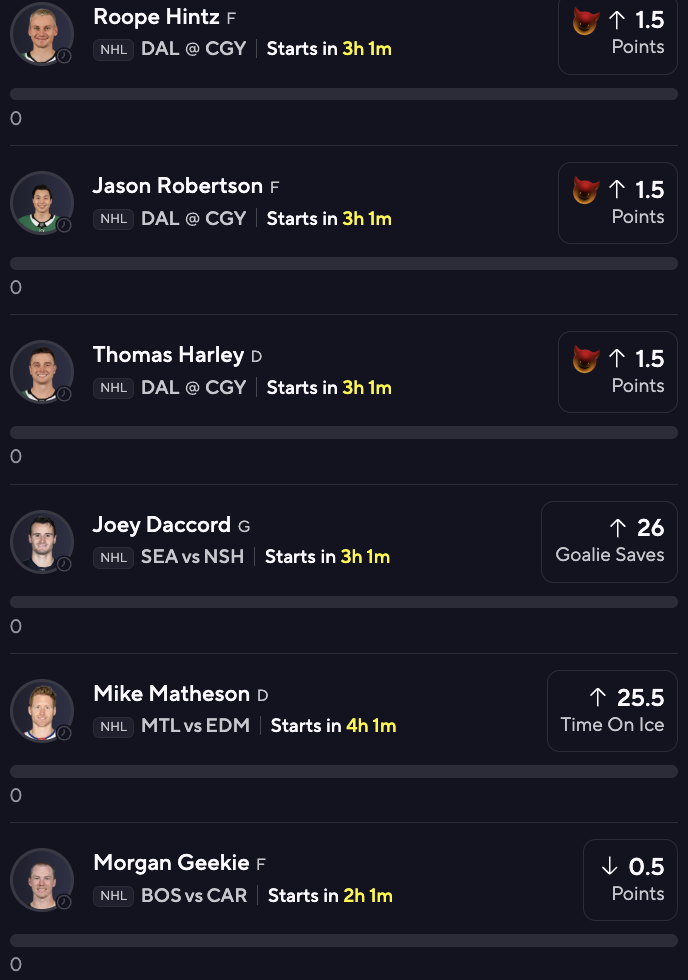Click the up arrow on Mike Matheson's pick
The image size is (688, 980).
click(597, 698)
